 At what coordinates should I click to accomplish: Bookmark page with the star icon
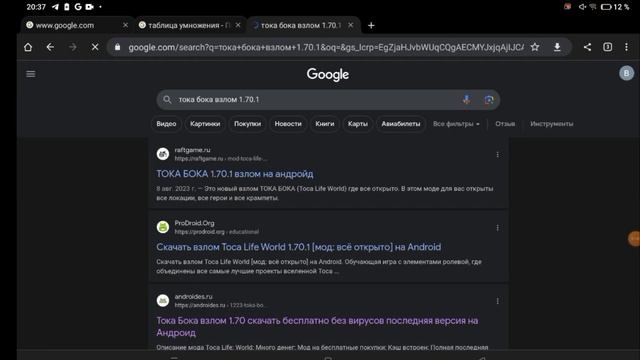535,47
